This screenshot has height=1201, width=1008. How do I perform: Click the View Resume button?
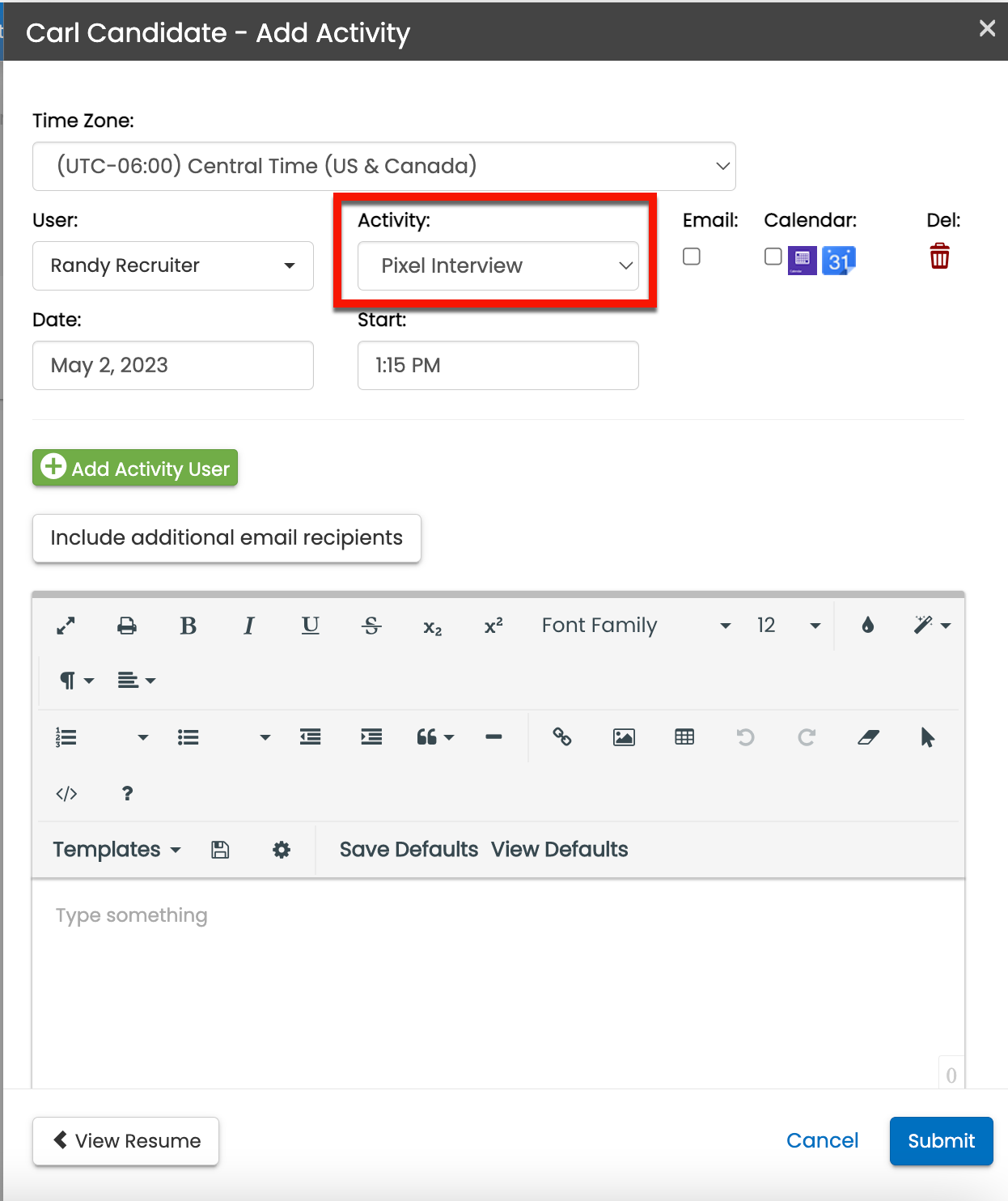[126, 1141]
